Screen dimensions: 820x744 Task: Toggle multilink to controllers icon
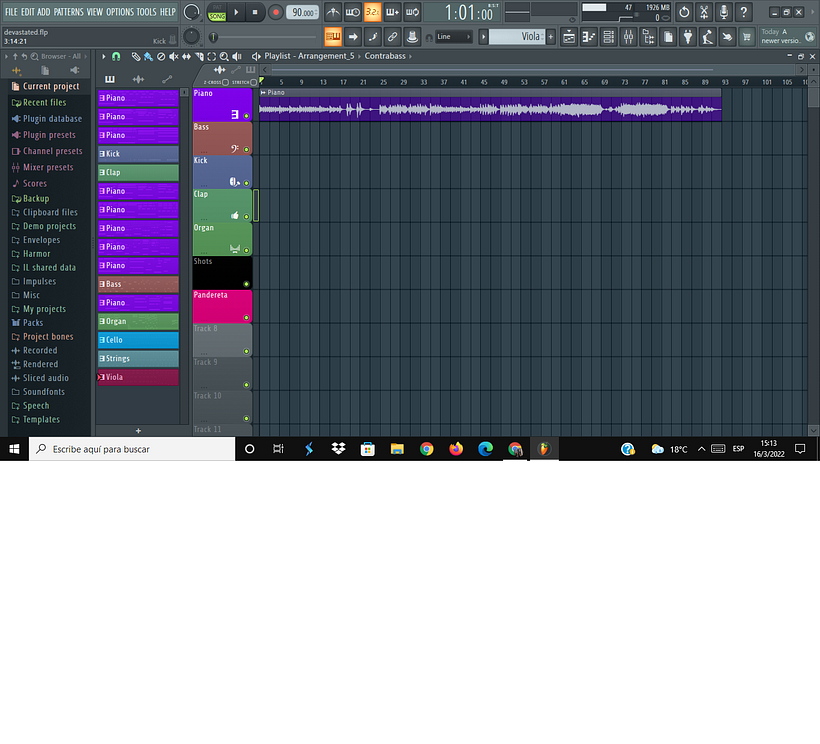click(412, 37)
